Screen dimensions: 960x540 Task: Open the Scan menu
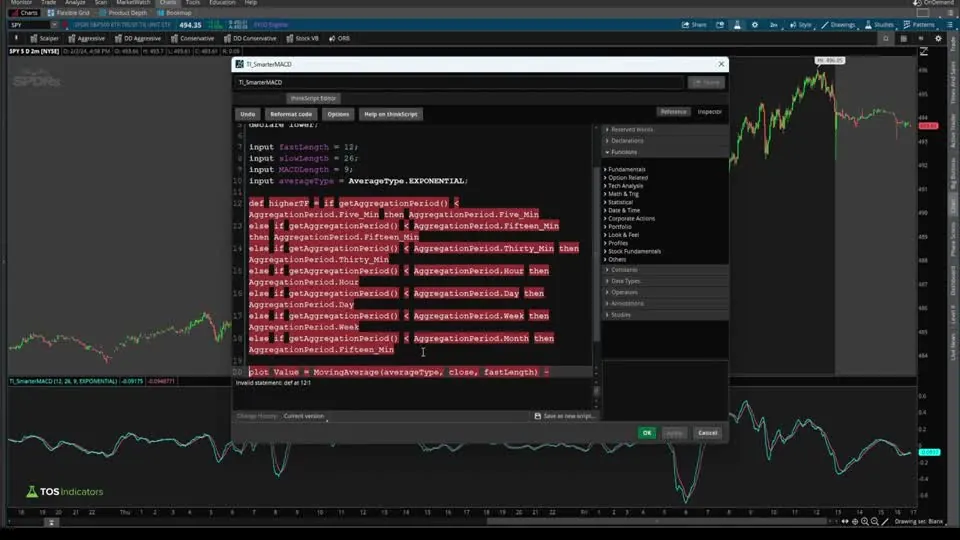100,3
